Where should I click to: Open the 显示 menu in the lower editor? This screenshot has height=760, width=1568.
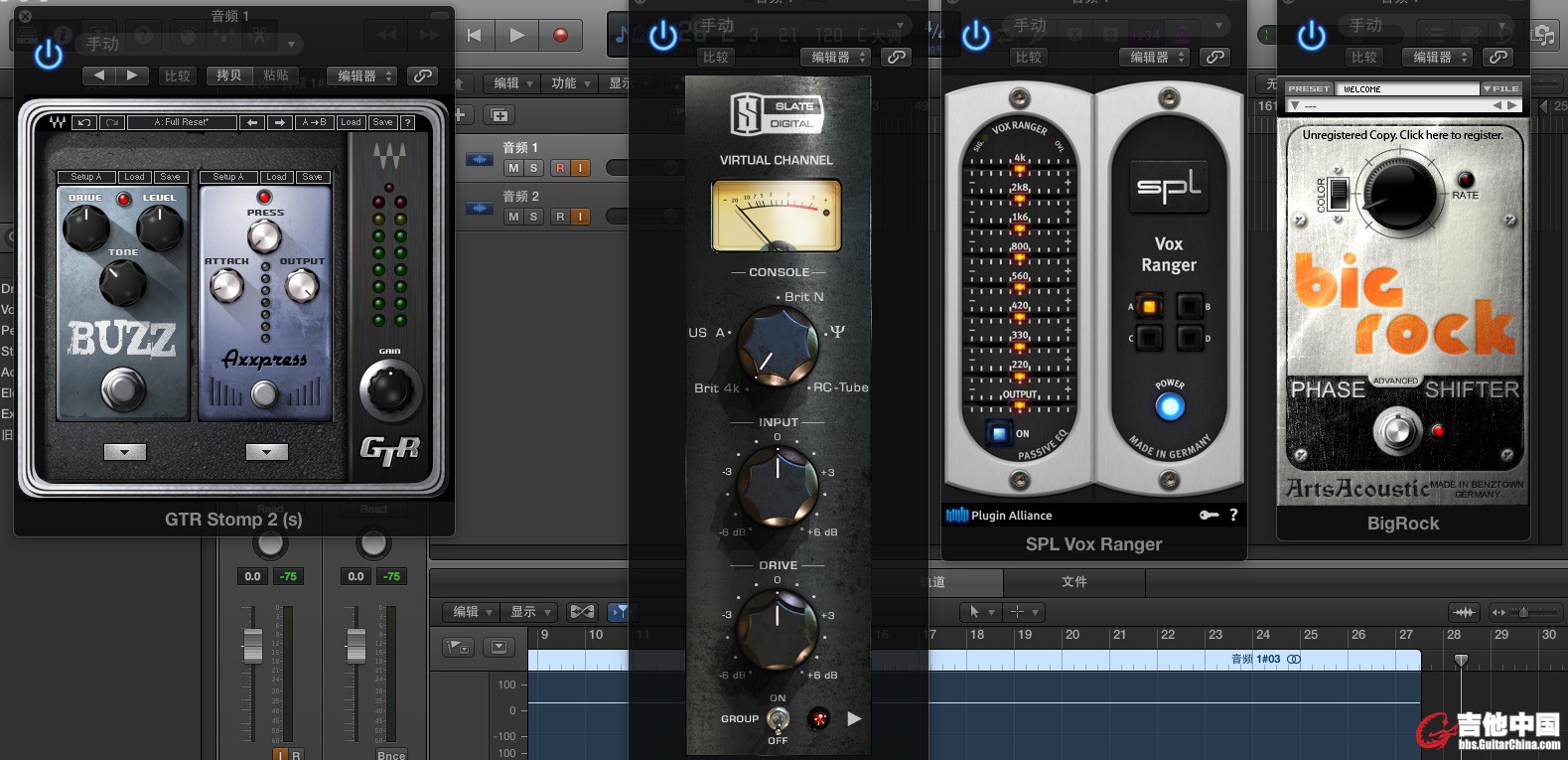point(530,612)
